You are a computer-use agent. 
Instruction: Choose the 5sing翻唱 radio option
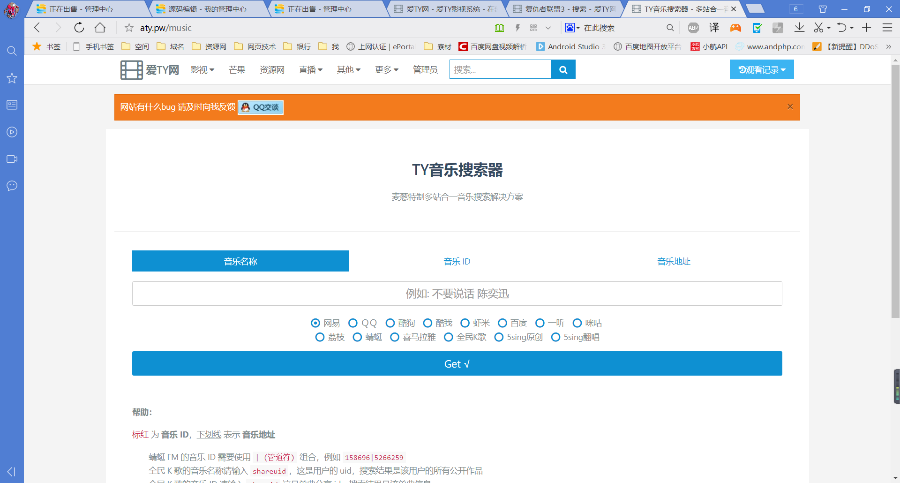555,337
